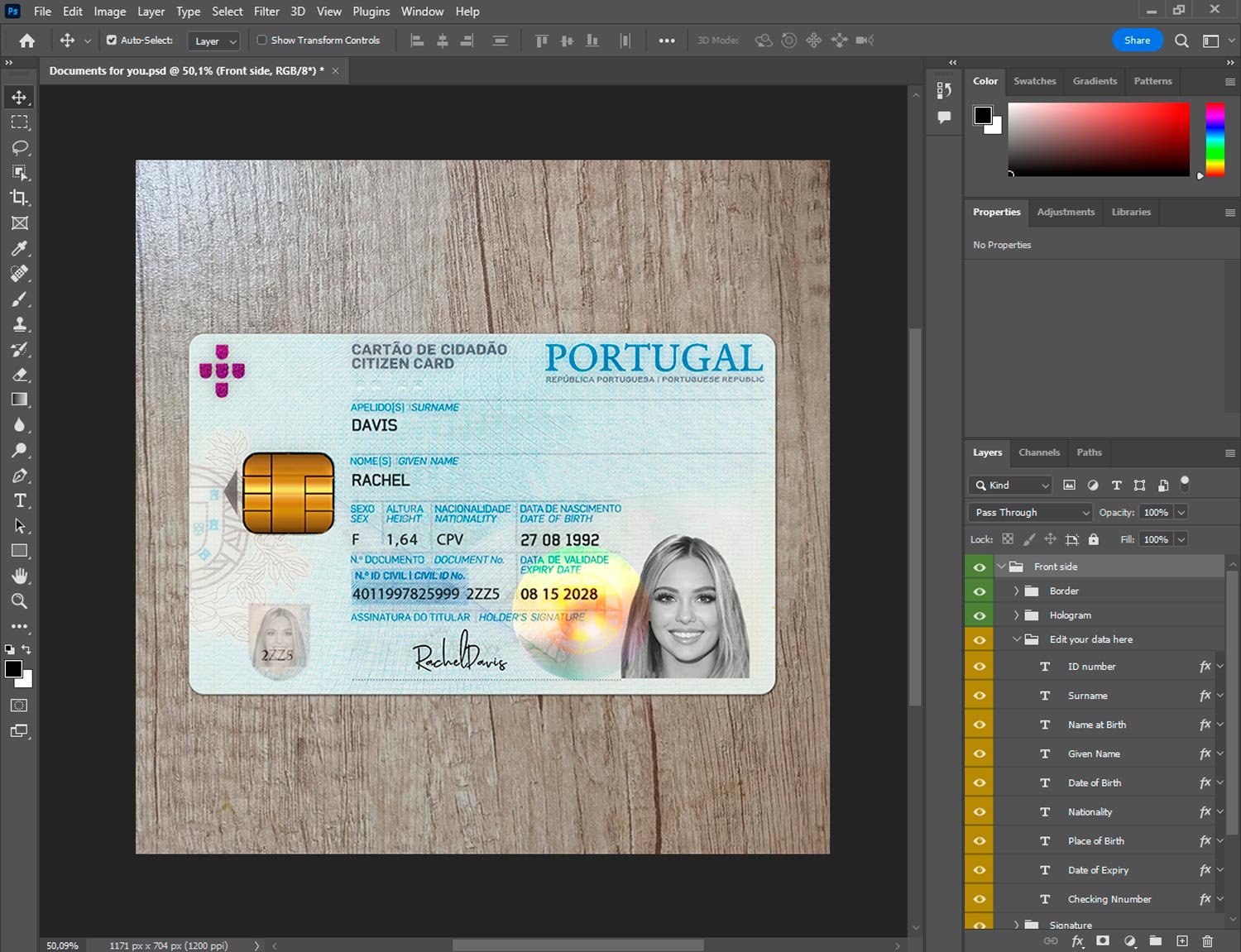Hide the Border group visibility eye
The width and height of the screenshot is (1241, 952).
point(980,591)
